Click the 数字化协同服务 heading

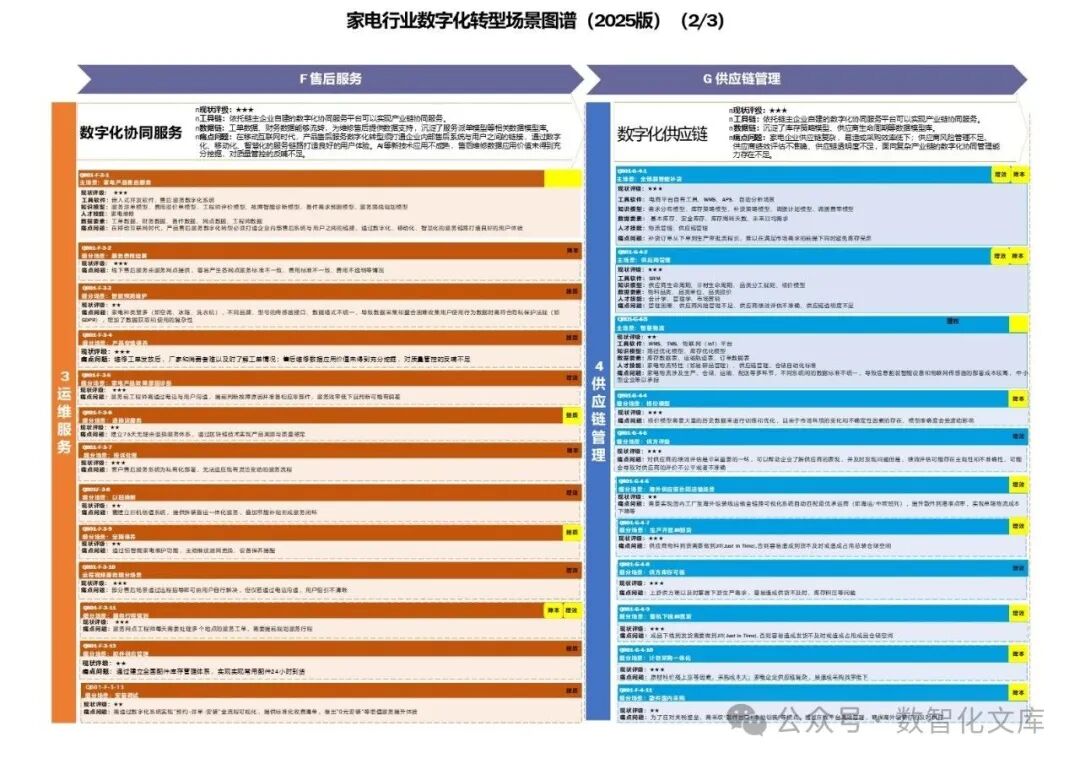click(131, 132)
